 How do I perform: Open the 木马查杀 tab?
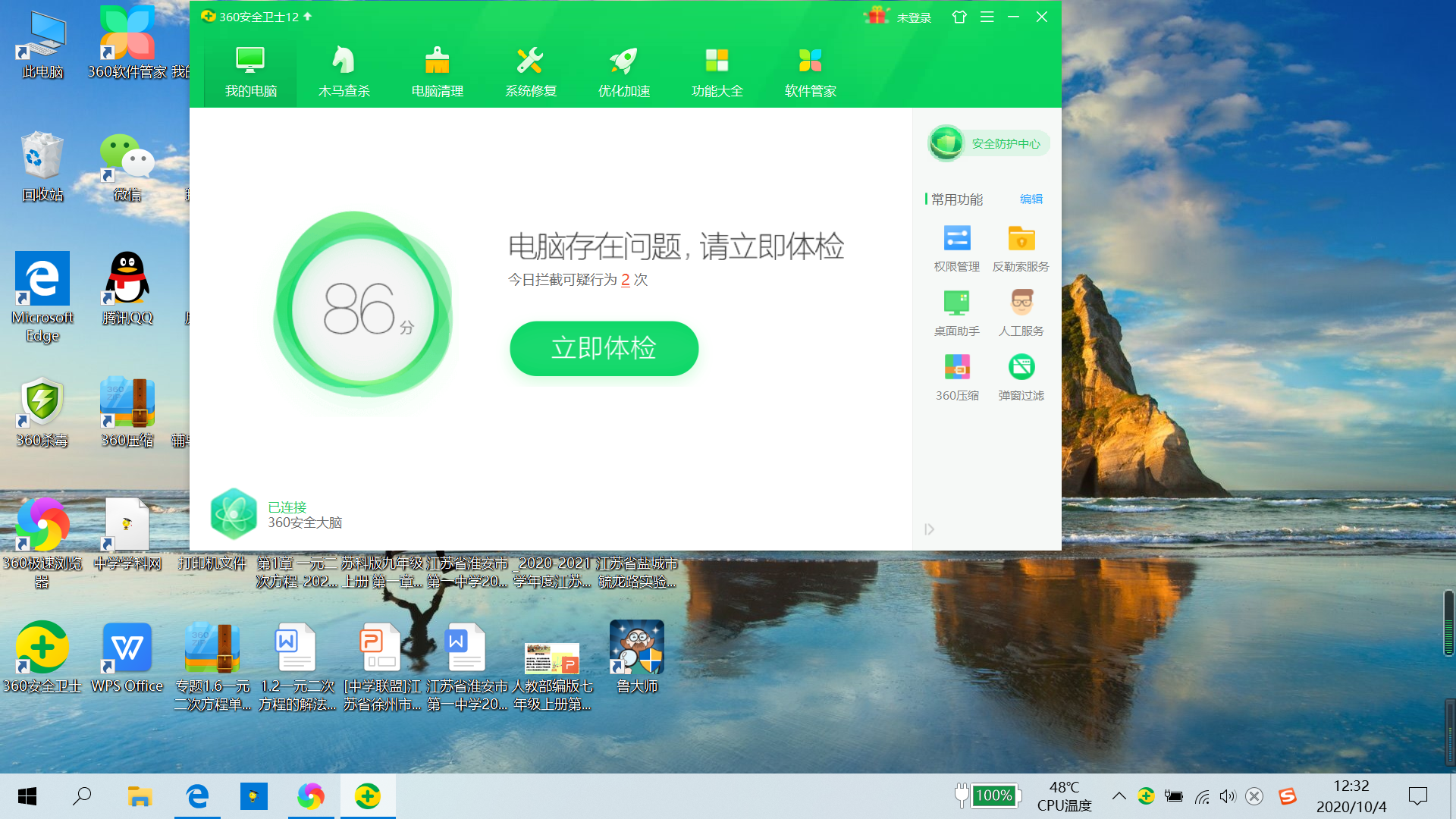coord(344,72)
